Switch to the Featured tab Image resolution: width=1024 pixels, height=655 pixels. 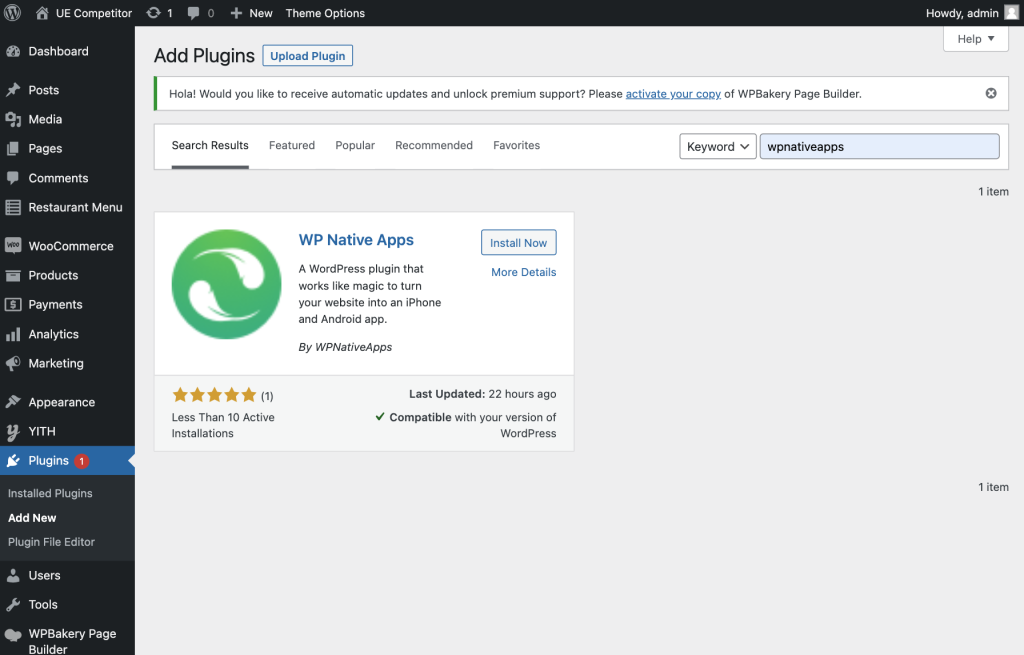[292, 146]
